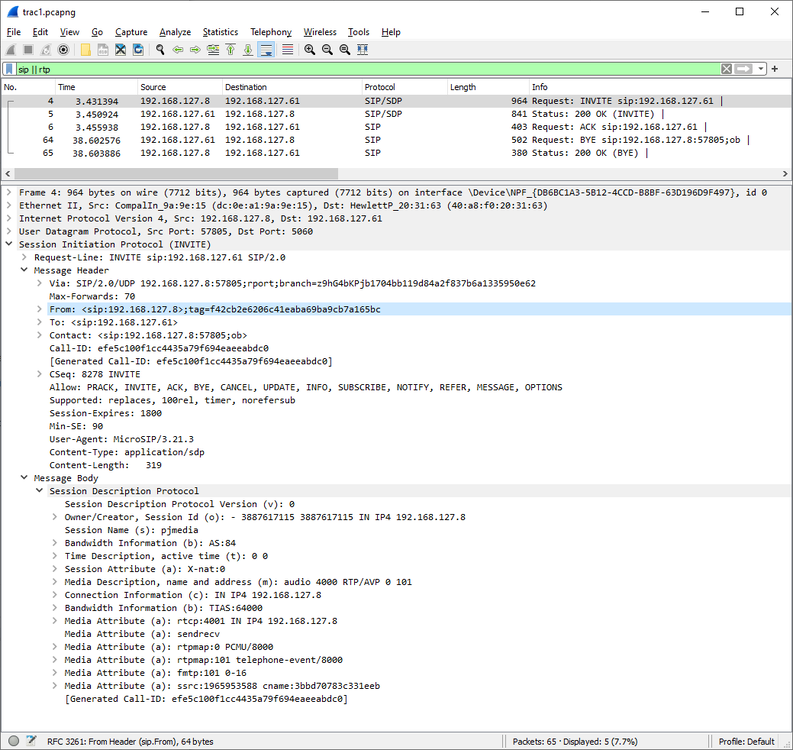Click the Reload capture file icon
793x750 pixels.
137,49
